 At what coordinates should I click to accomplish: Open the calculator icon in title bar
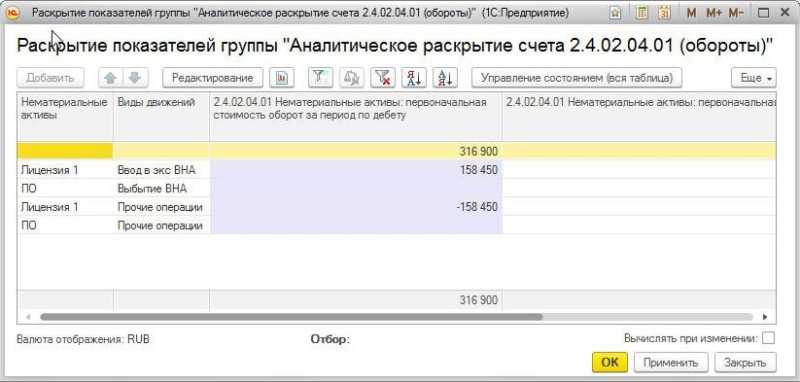coord(642,13)
